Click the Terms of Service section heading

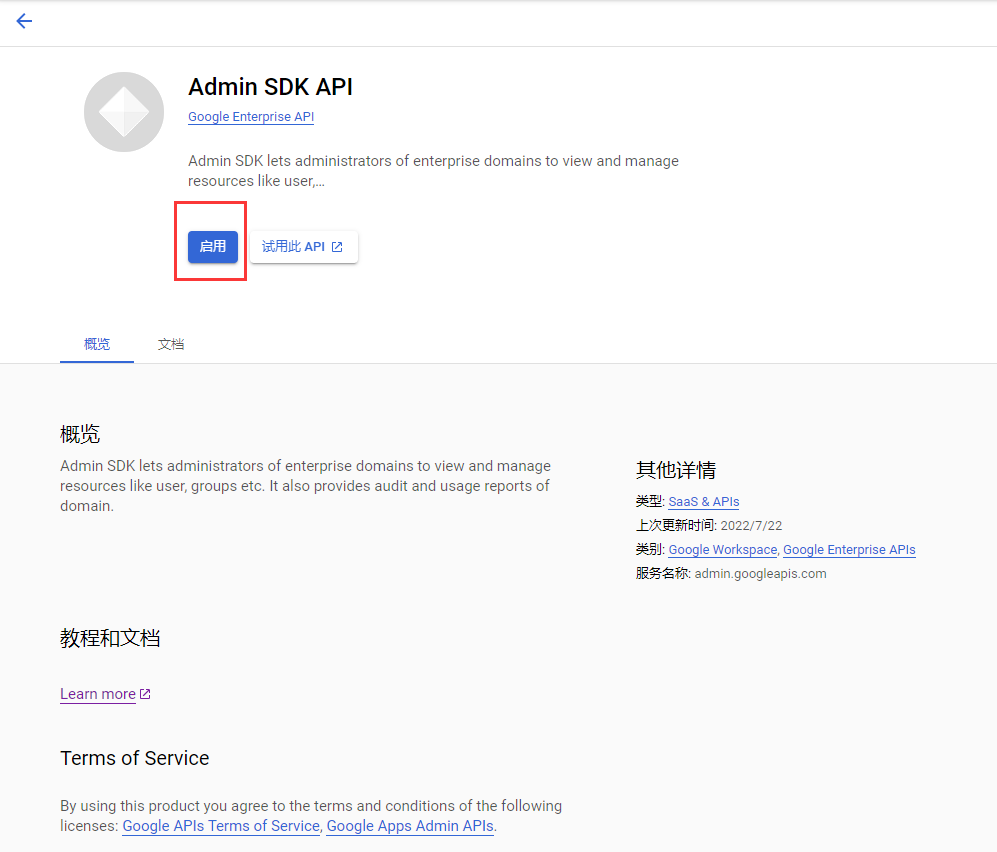[x=134, y=758]
